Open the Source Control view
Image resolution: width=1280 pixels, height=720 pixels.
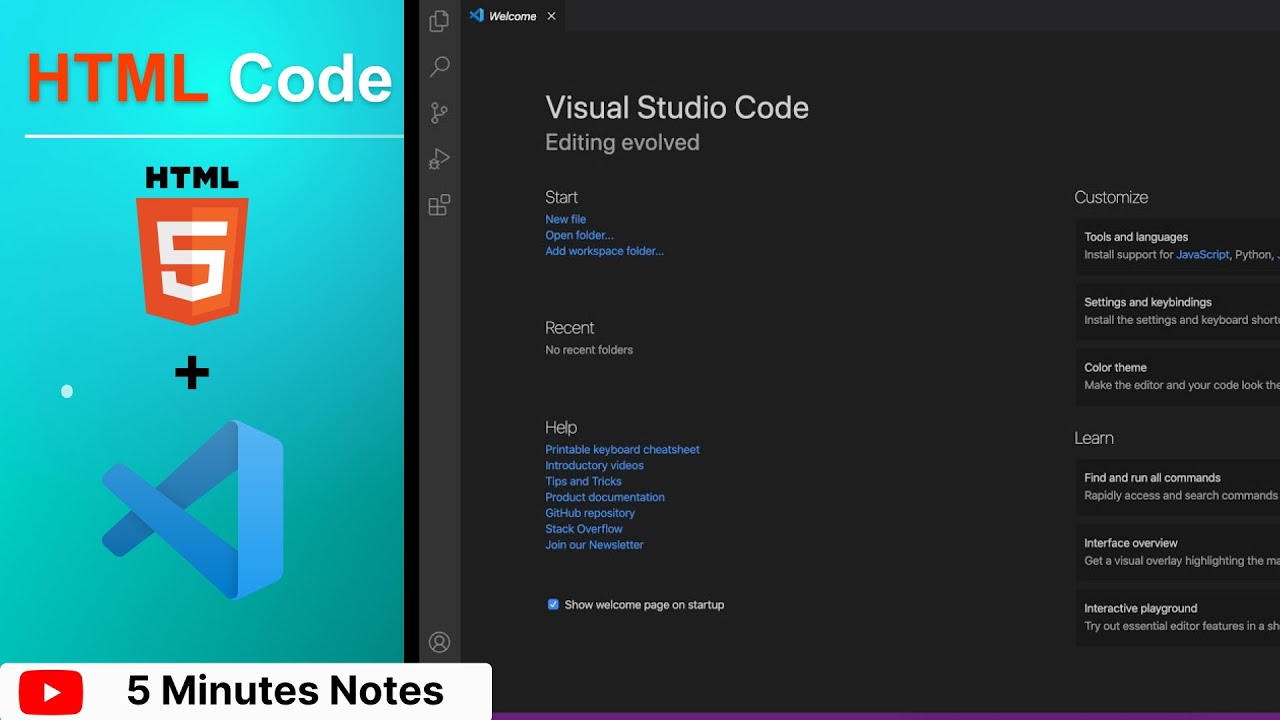[439, 113]
